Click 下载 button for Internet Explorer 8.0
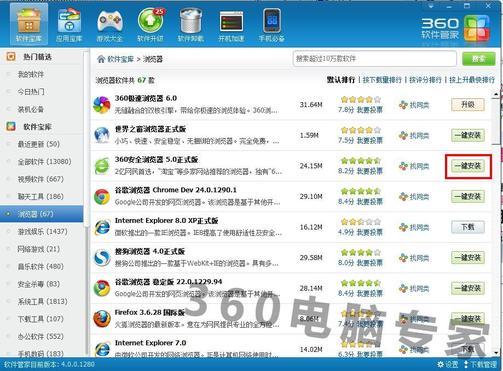This screenshot has width=503, height=371. [x=468, y=227]
